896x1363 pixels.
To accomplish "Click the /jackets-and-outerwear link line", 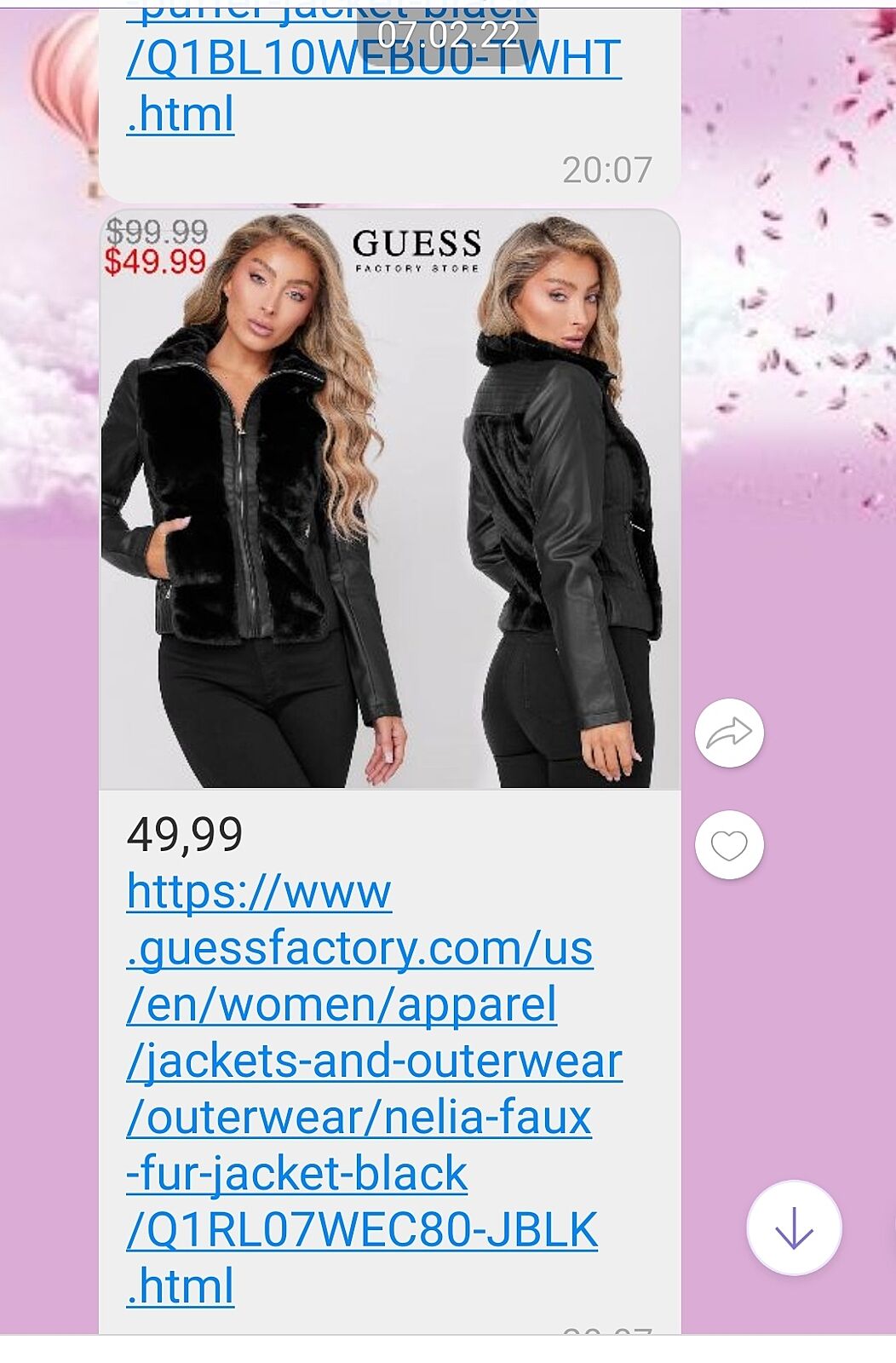I will (375, 1061).
